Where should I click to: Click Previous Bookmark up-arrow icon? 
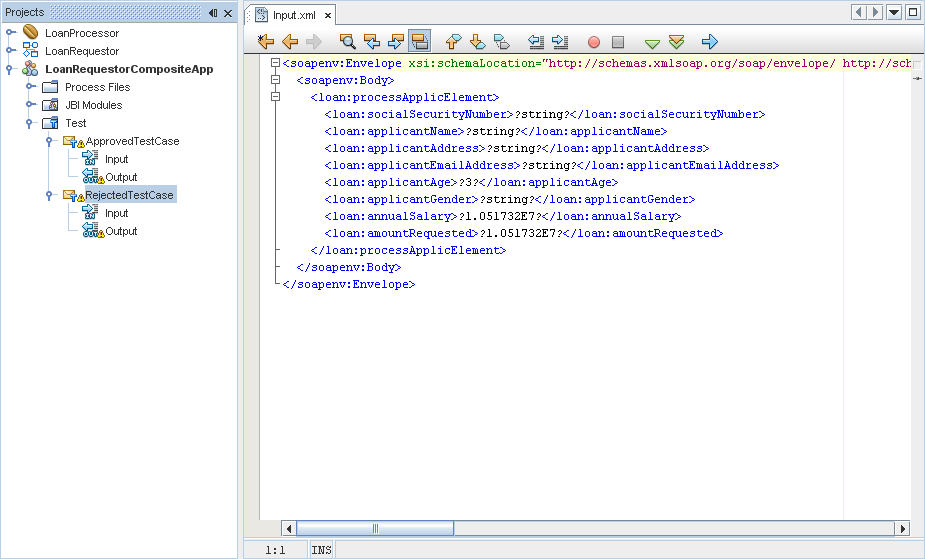coord(453,41)
